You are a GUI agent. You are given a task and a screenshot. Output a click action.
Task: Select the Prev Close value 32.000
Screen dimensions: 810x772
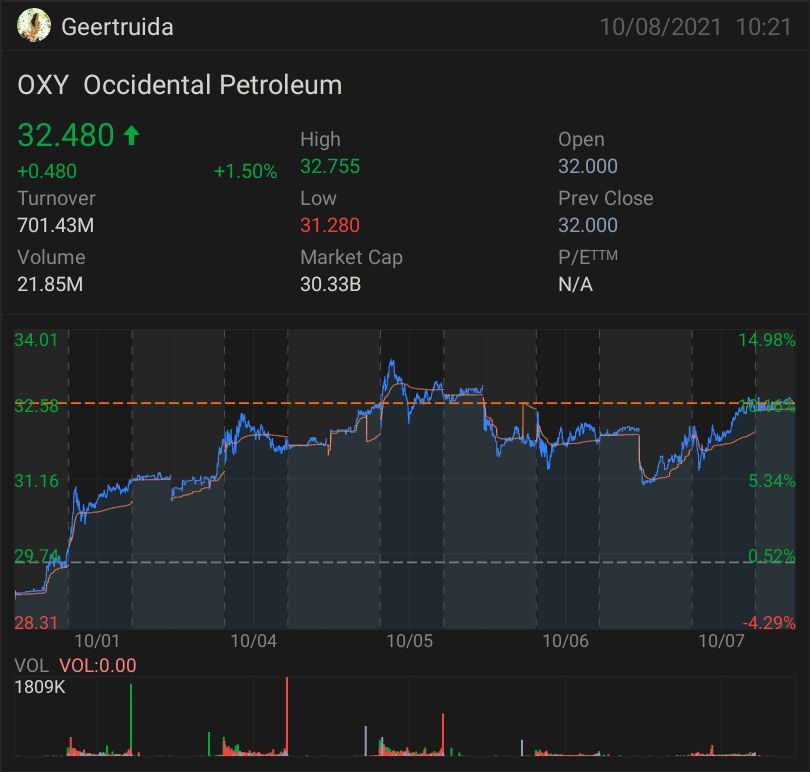pos(587,225)
